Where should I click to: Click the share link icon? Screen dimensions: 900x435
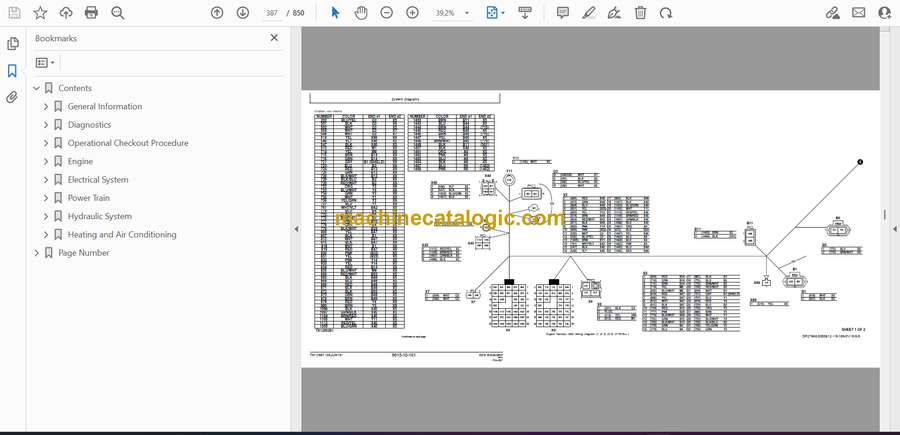pyautogui.click(x=832, y=13)
